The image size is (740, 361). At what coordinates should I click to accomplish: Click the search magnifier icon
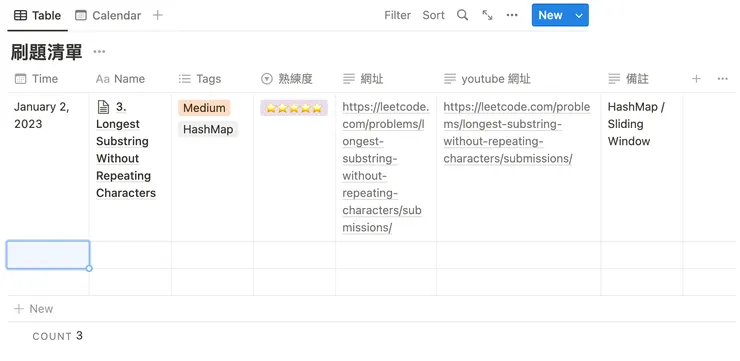[x=462, y=16]
